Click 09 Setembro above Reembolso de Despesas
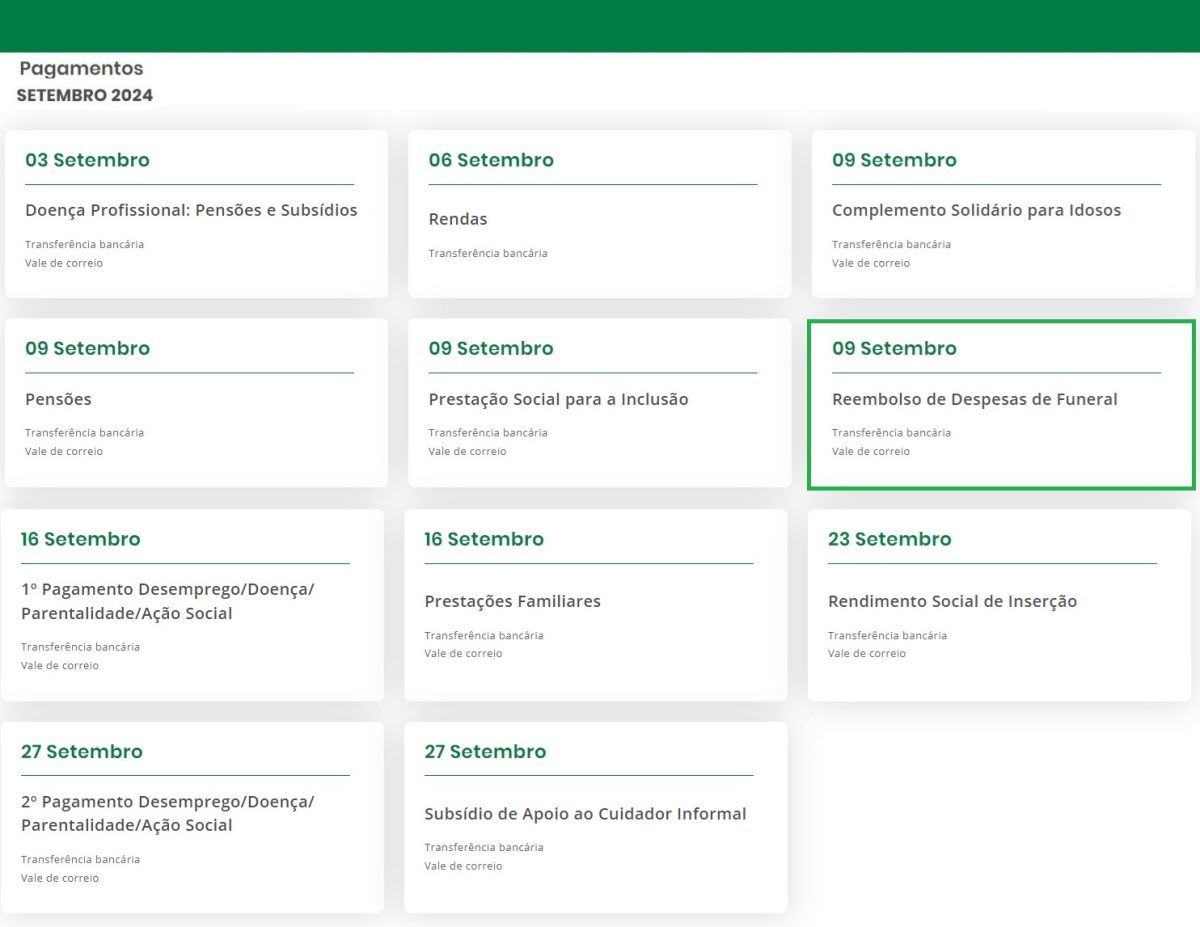 (x=894, y=348)
